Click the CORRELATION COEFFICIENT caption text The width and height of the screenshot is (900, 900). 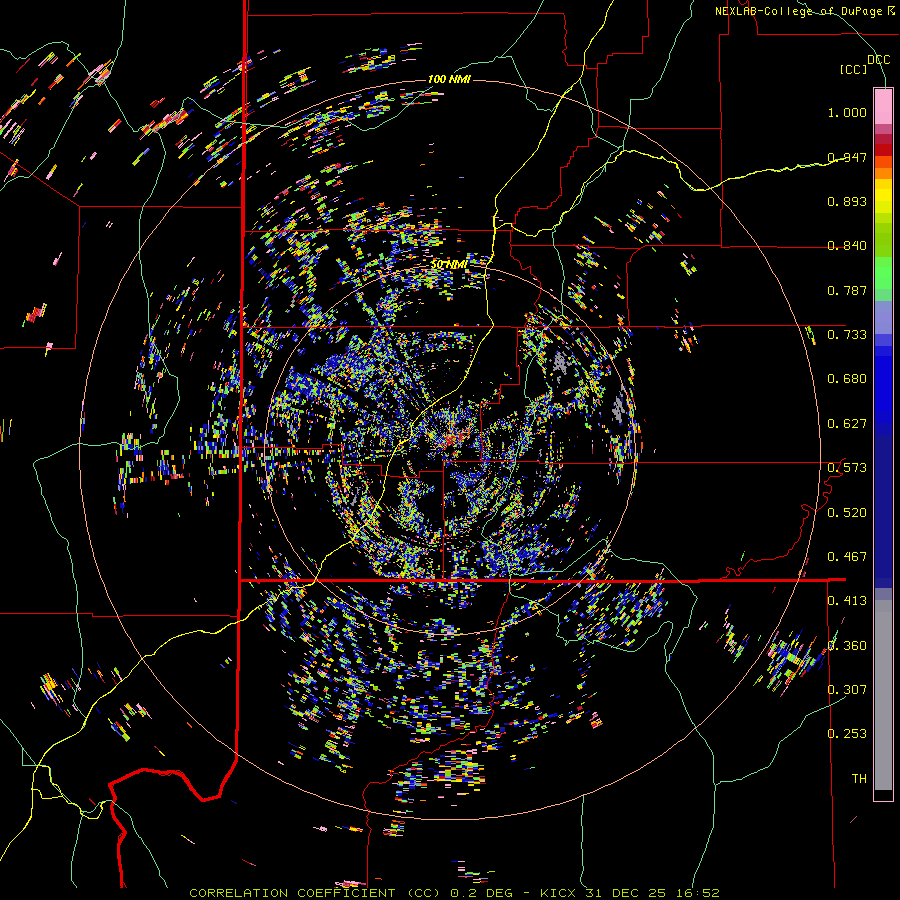292,893
